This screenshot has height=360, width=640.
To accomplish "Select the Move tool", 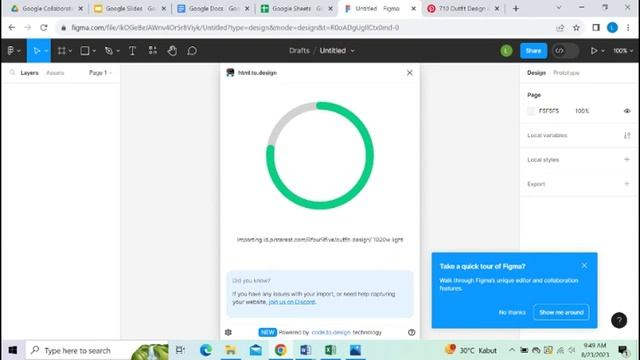I will click(36, 51).
